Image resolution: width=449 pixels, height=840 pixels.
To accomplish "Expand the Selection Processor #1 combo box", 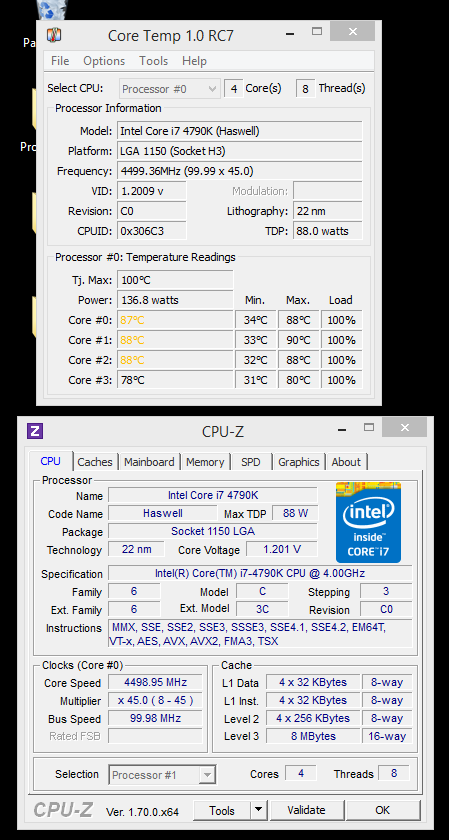I will [x=163, y=775].
